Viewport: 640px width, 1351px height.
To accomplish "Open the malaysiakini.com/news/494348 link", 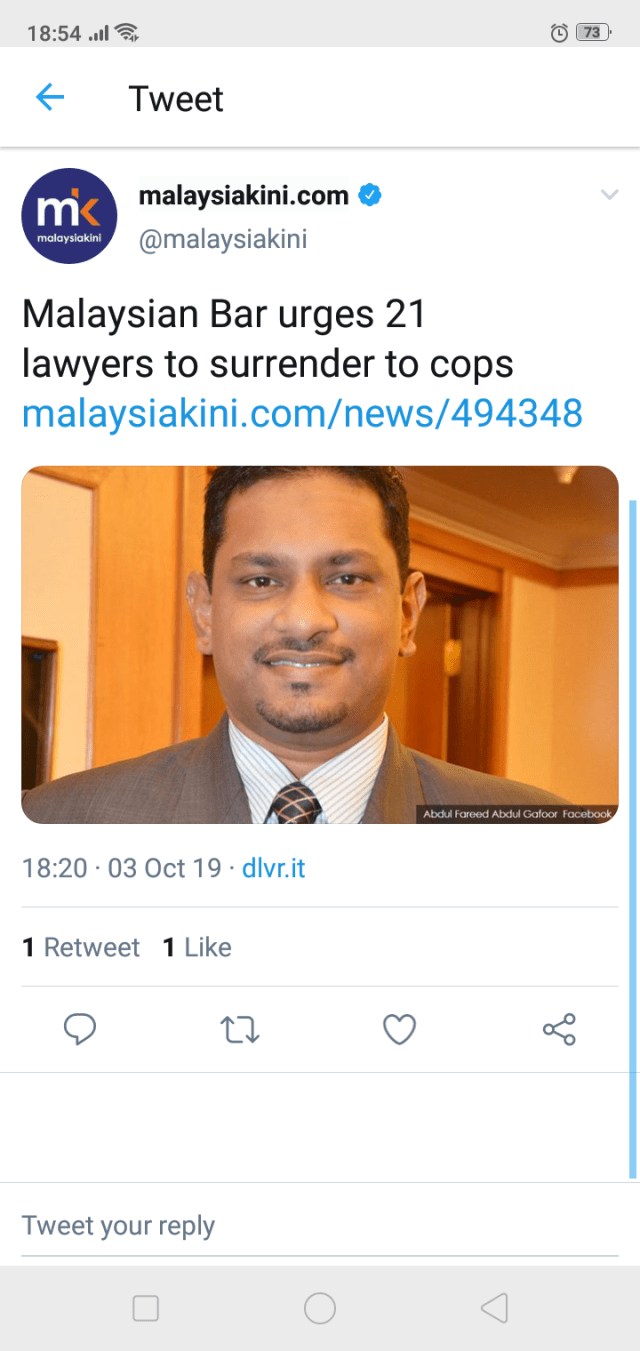I will pyautogui.click(x=302, y=412).
